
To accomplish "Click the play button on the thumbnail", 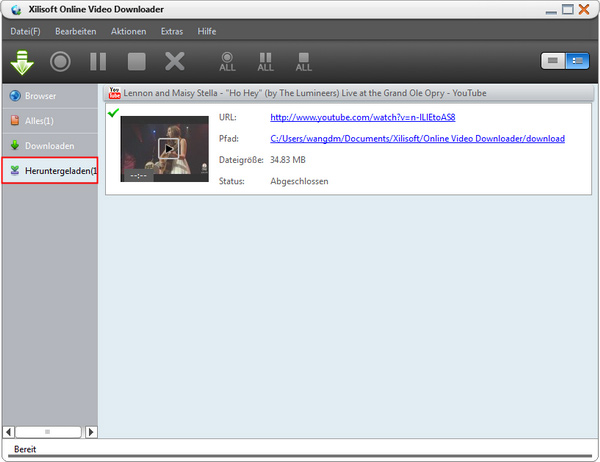I will [x=168, y=148].
